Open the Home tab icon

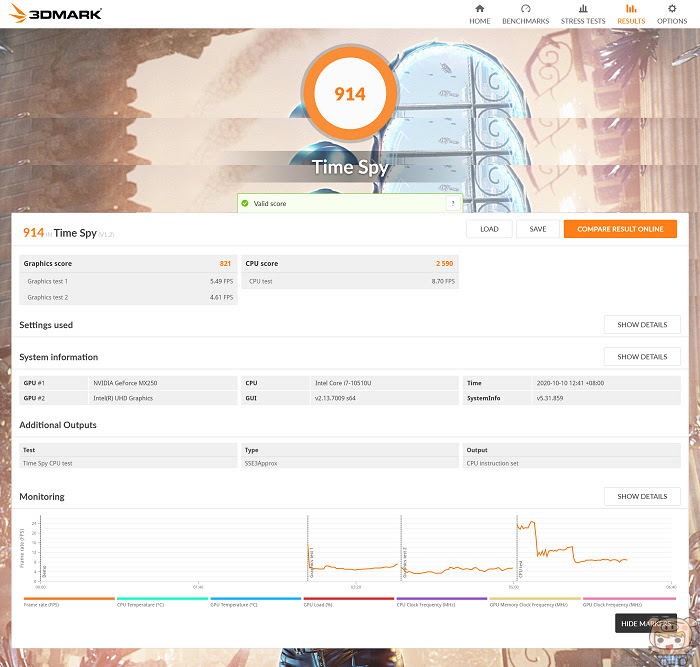479,8
